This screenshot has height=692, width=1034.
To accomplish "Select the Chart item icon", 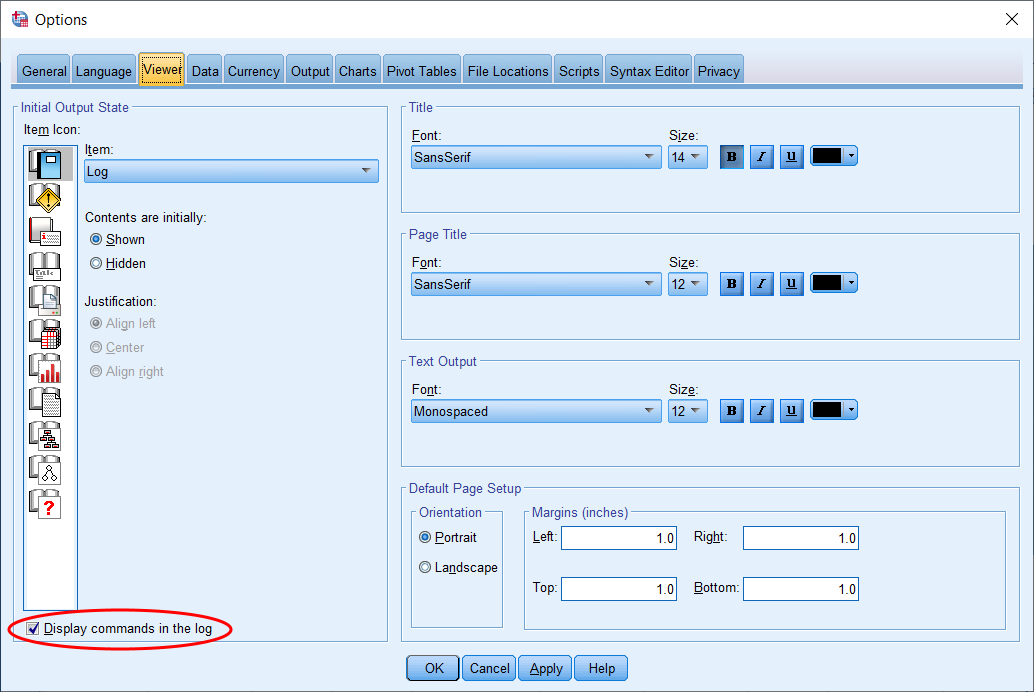I will click(46, 368).
